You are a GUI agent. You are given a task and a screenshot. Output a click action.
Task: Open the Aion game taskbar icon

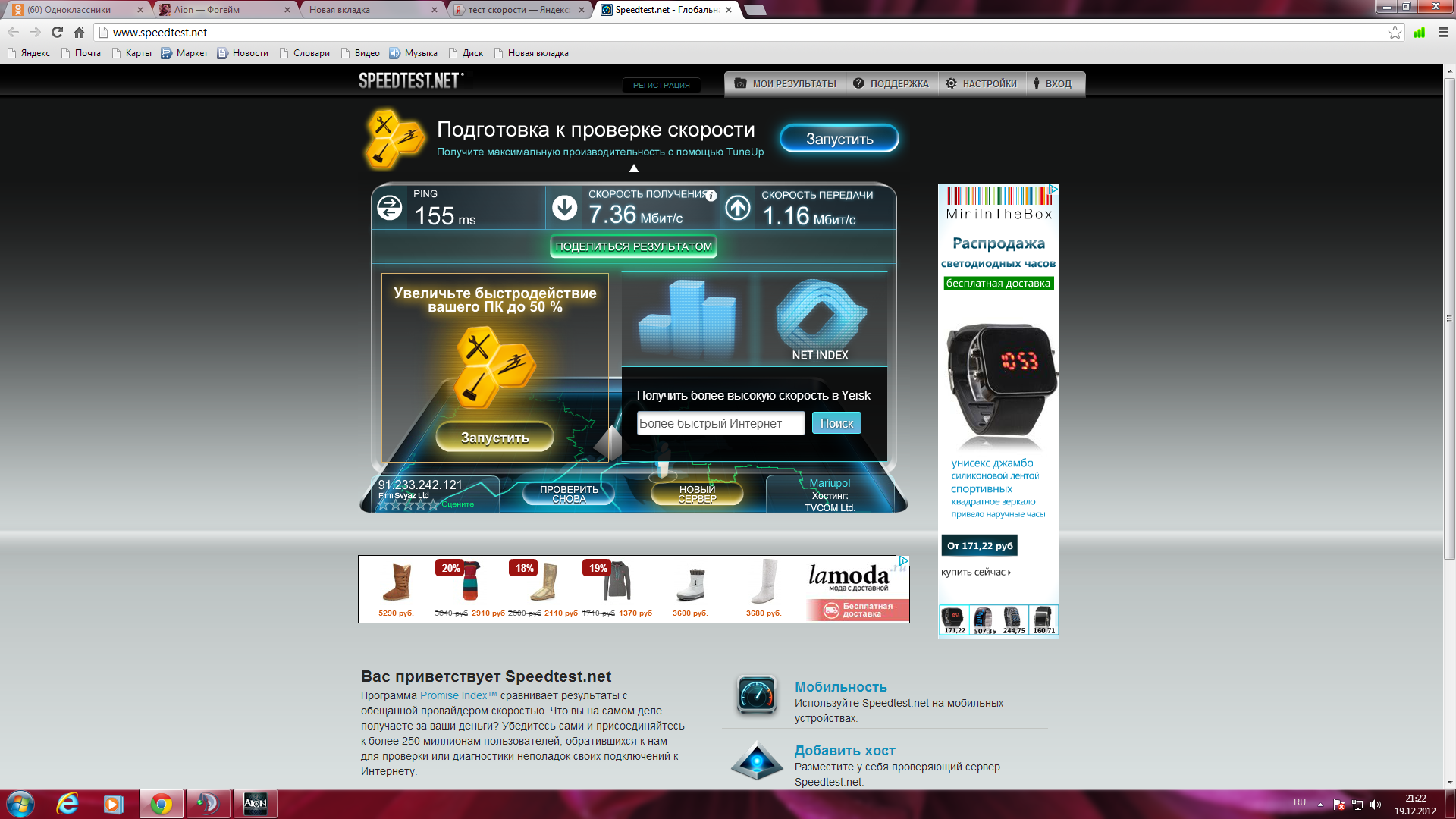[255, 804]
